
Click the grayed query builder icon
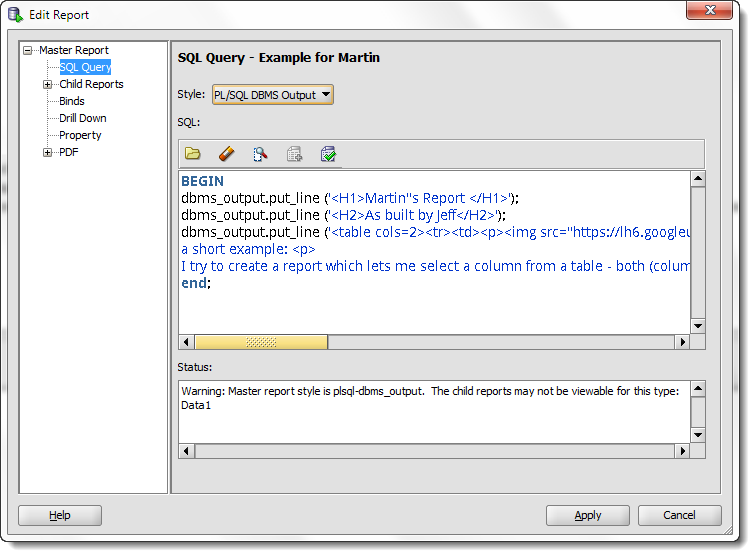pyautogui.click(x=294, y=154)
